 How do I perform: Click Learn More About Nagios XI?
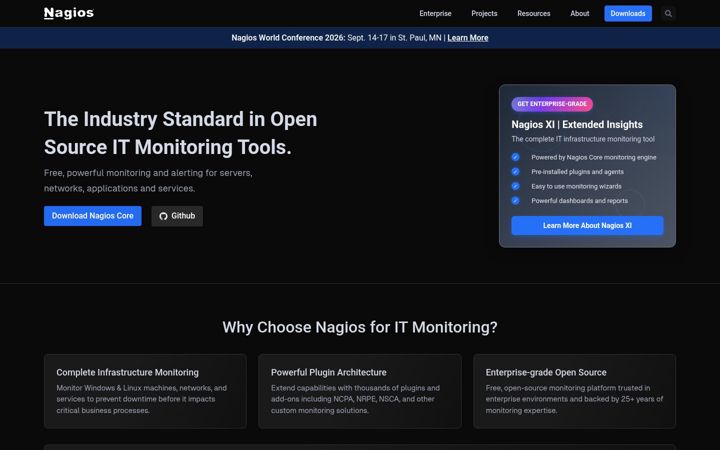(x=587, y=225)
